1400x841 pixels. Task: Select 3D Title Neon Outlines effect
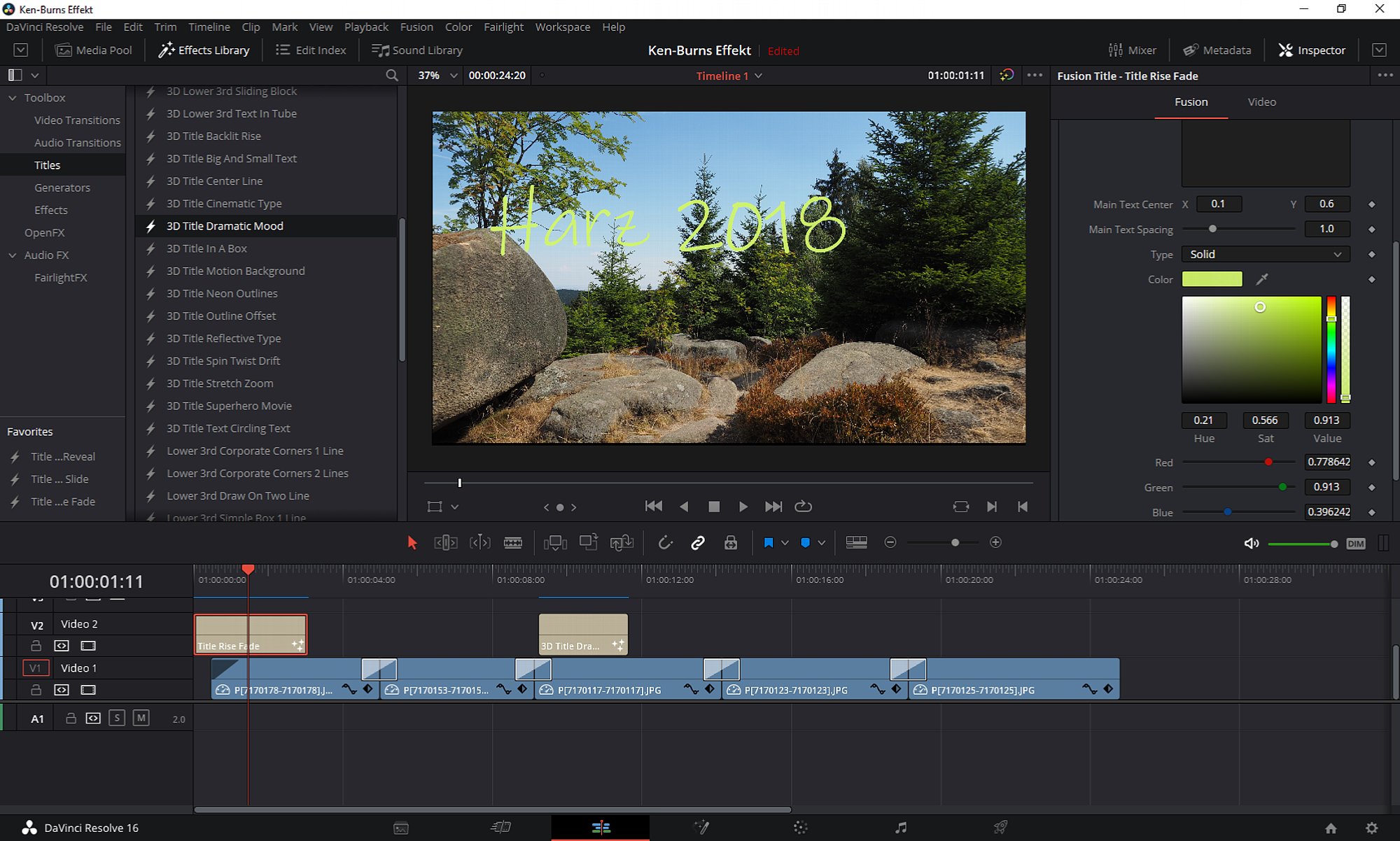222,293
